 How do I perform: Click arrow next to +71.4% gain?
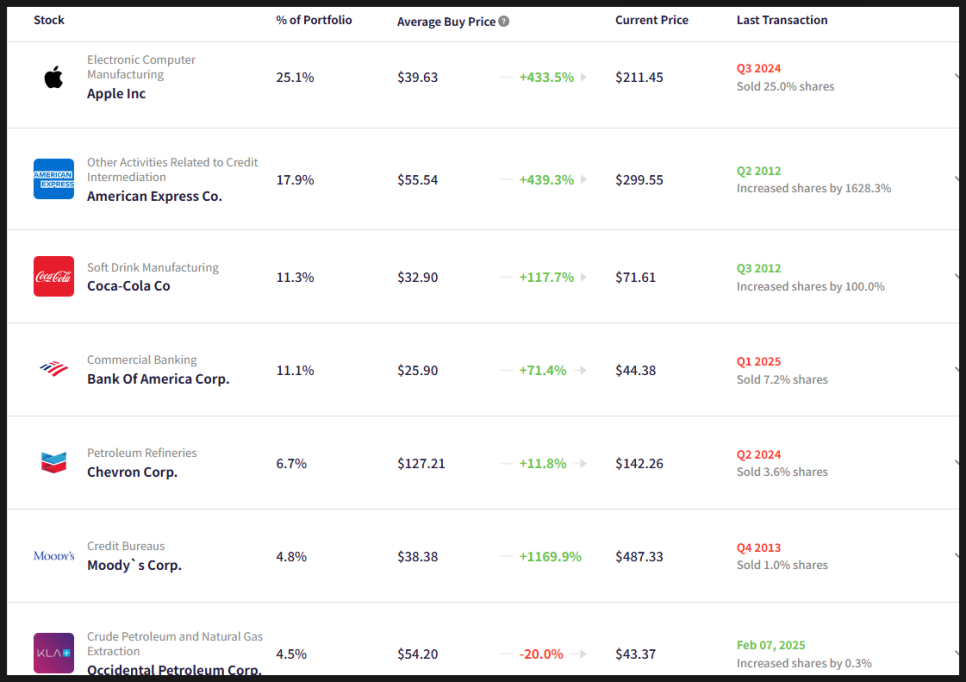(580, 370)
